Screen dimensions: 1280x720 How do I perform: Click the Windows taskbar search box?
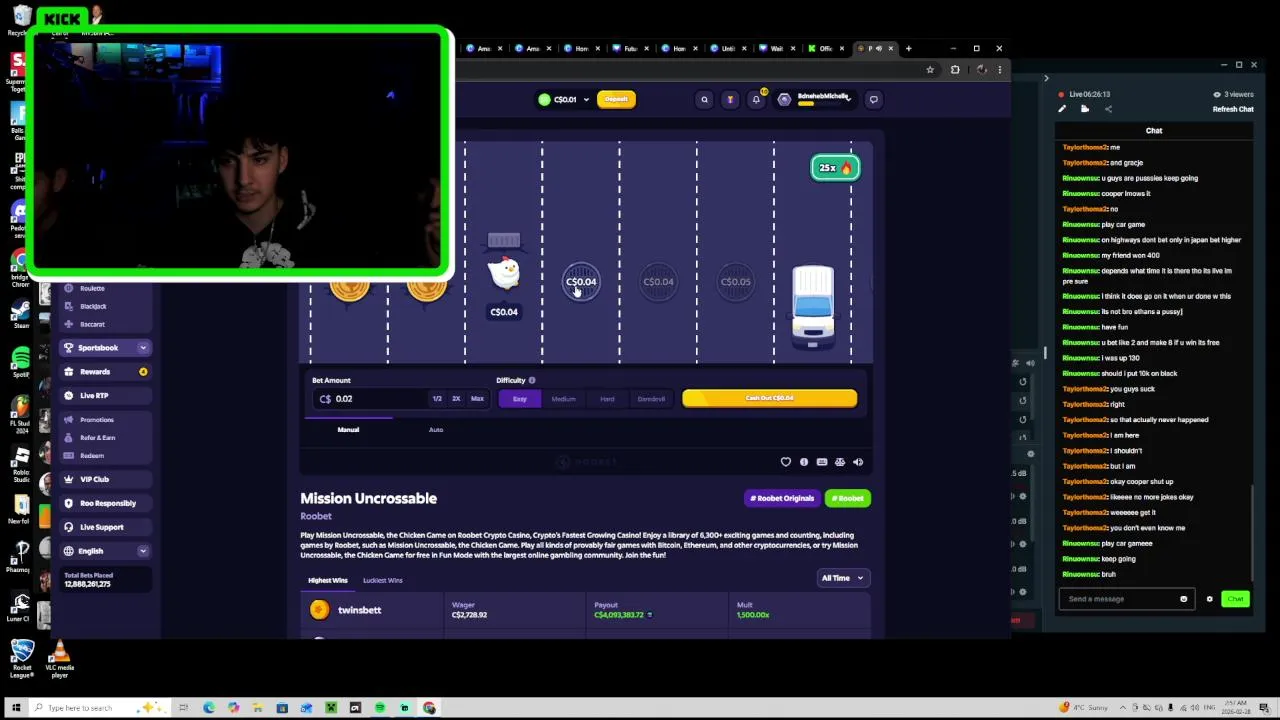tap(98, 708)
